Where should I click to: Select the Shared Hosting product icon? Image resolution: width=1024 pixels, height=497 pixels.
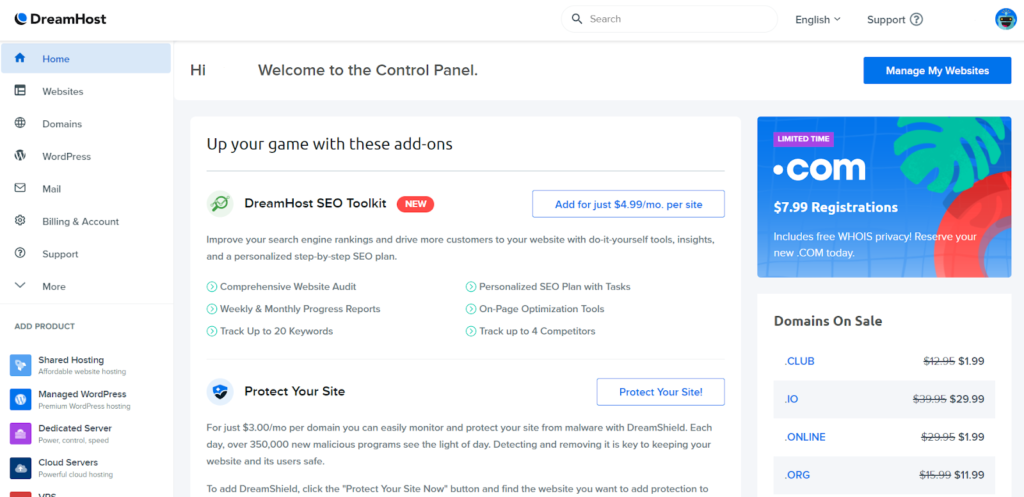[21, 365]
